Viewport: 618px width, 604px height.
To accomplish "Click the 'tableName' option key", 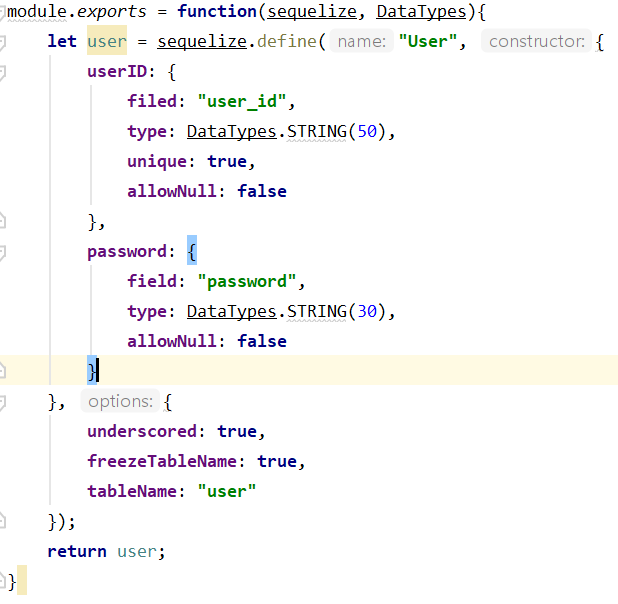I will point(132,491).
